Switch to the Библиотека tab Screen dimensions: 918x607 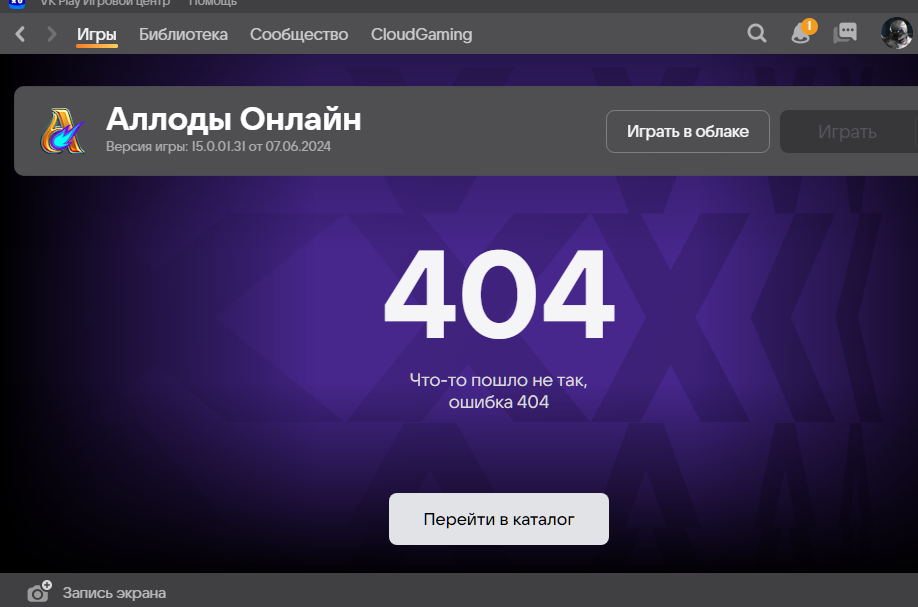click(183, 35)
